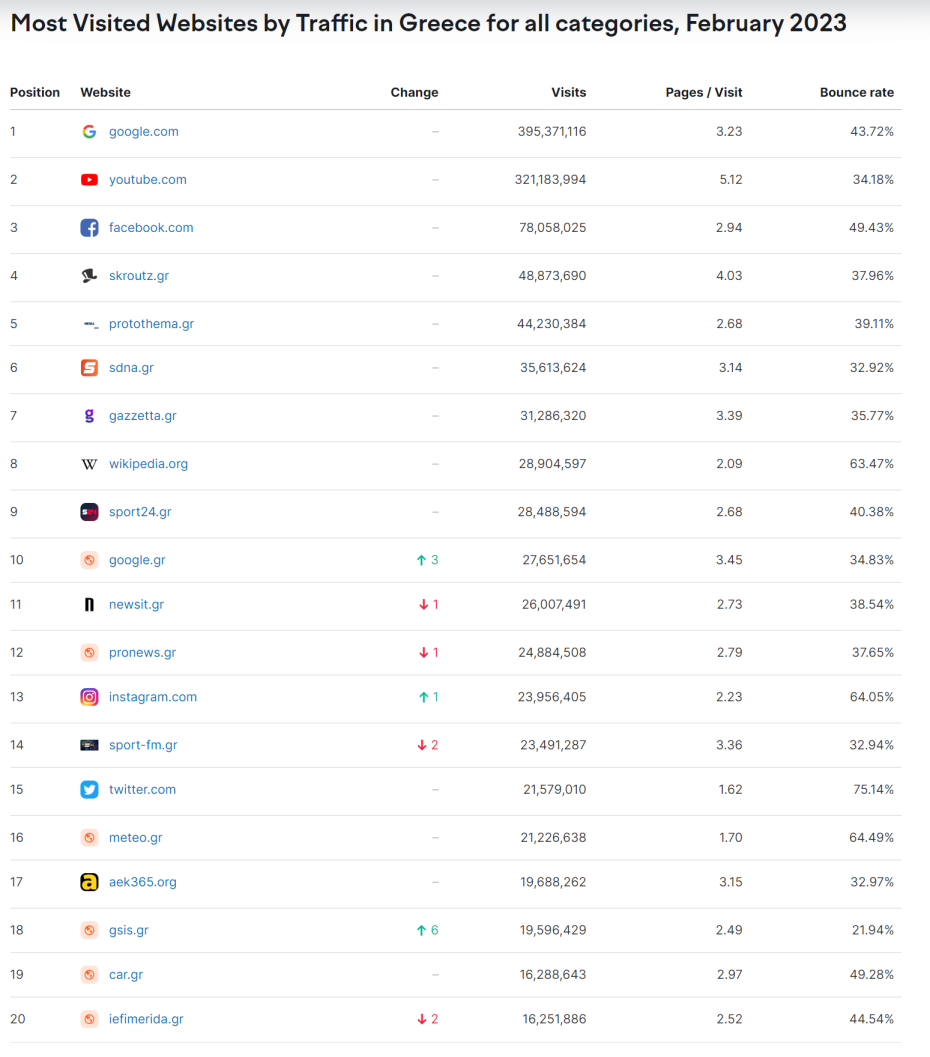
Task: Select the visits value 321,183,994
Action: click(551, 180)
